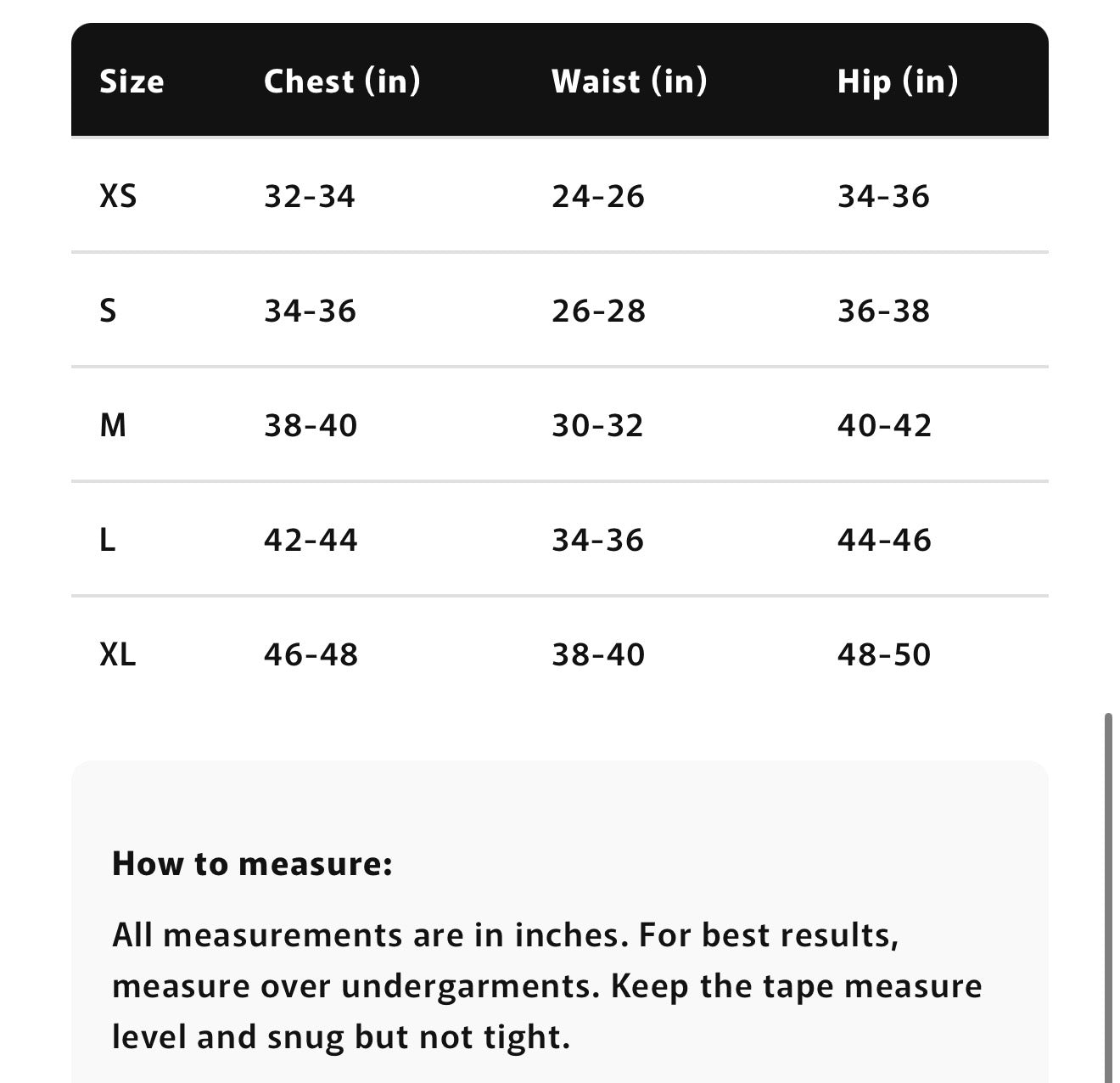Select the XS hip value 34-36
Screen dimensions: 1120x1083
tap(883, 196)
